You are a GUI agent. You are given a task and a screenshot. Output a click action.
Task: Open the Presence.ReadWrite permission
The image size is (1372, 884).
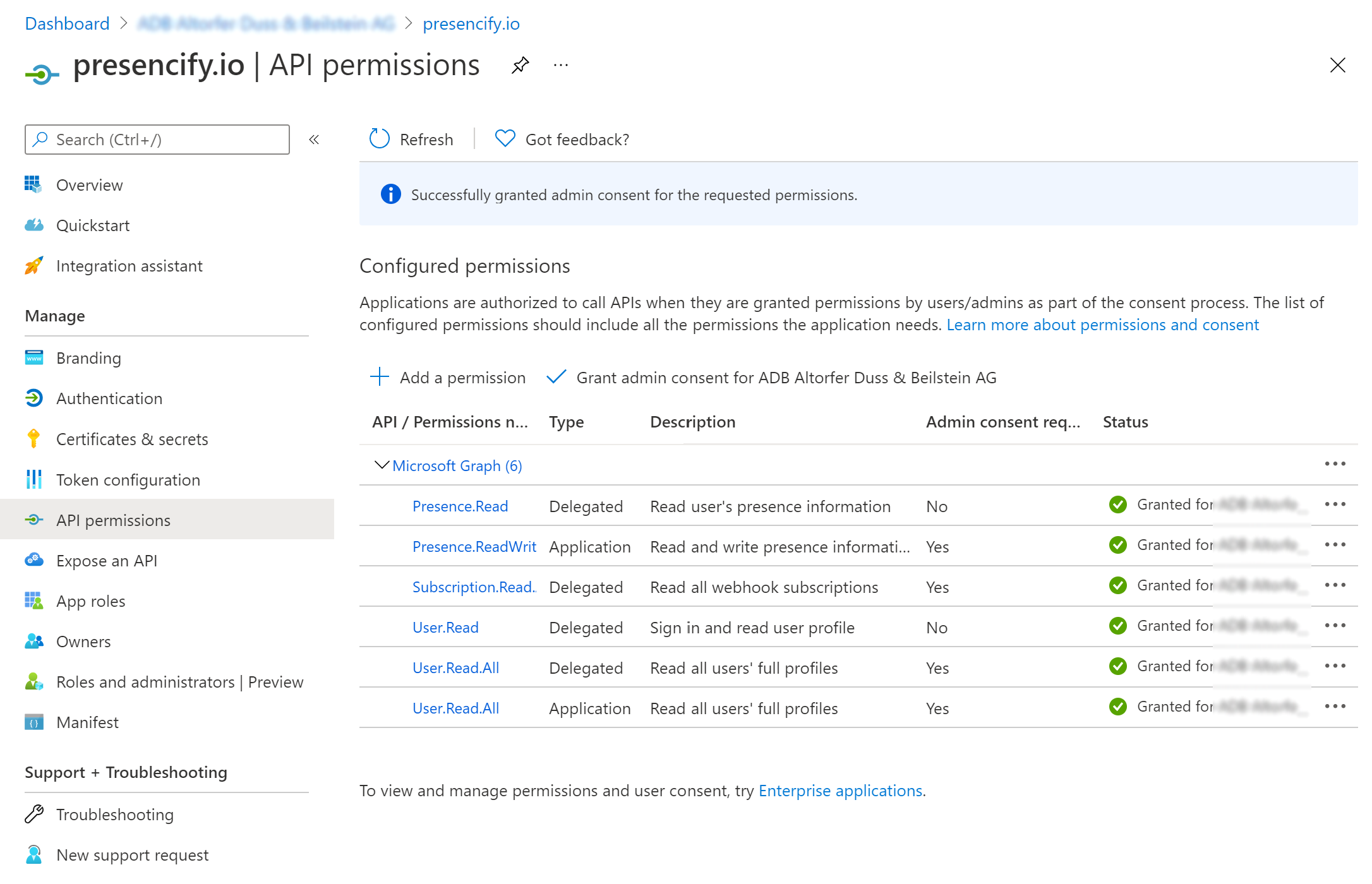(x=474, y=547)
